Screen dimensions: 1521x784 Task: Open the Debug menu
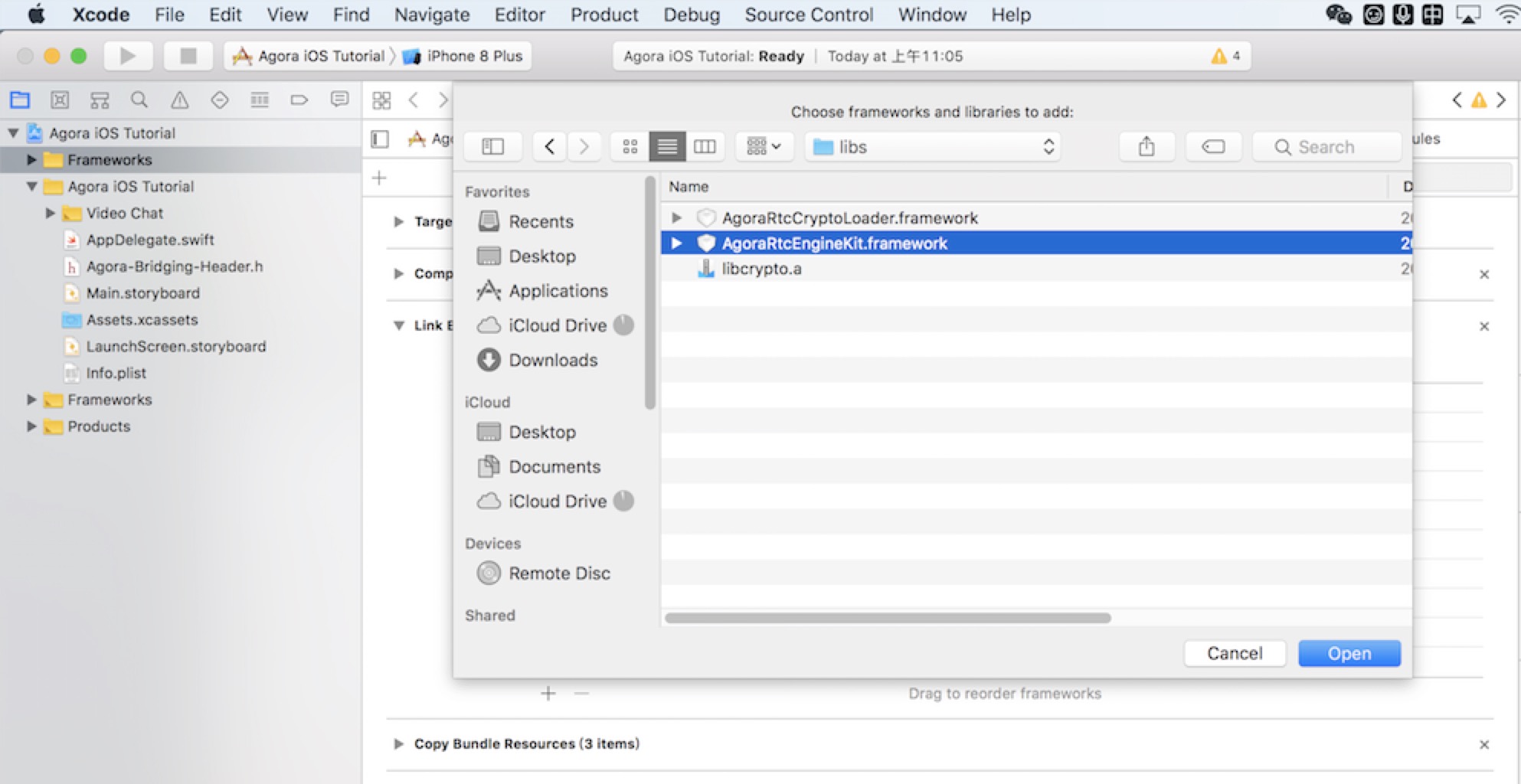click(692, 15)
